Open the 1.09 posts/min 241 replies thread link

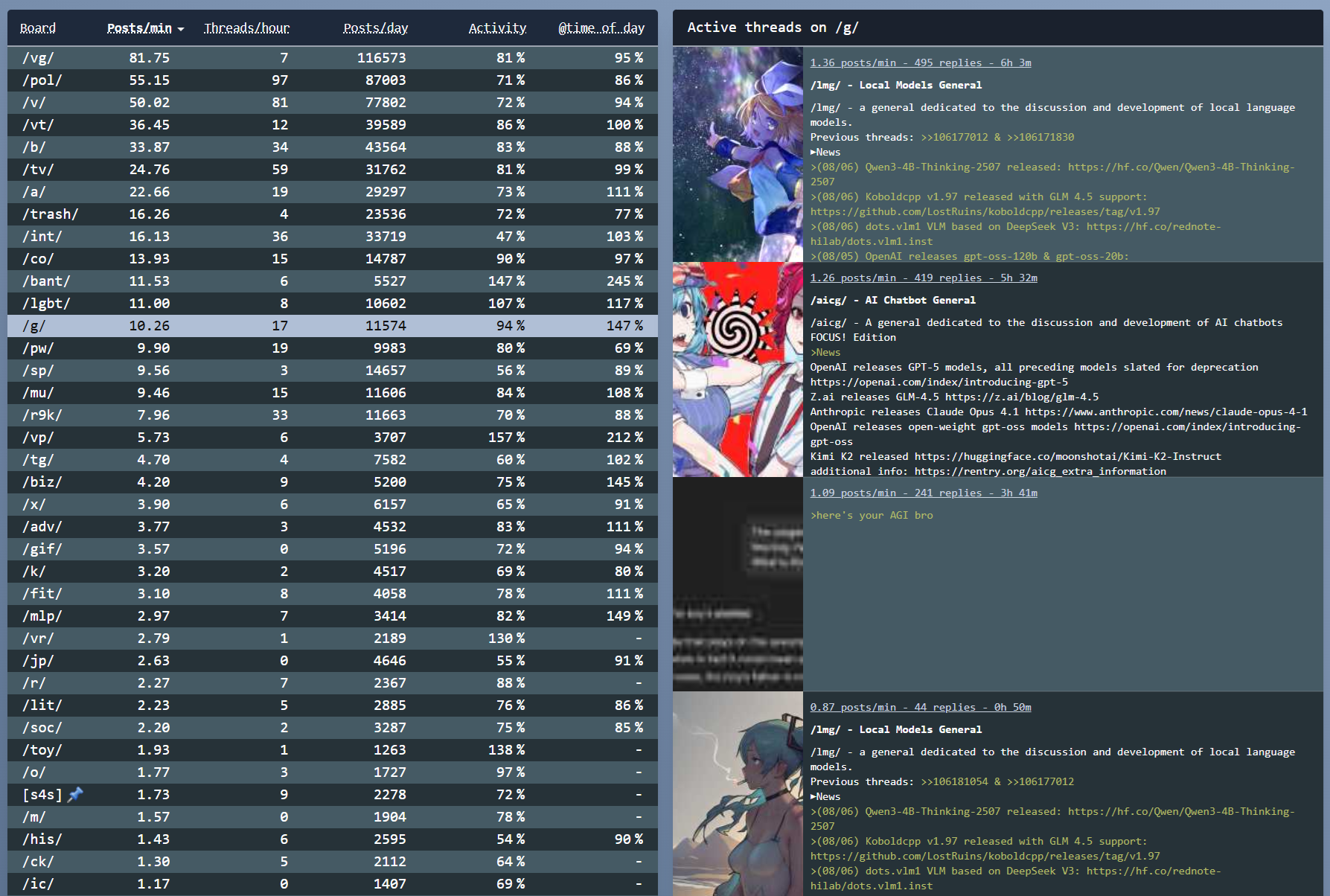tap(924, 493)
